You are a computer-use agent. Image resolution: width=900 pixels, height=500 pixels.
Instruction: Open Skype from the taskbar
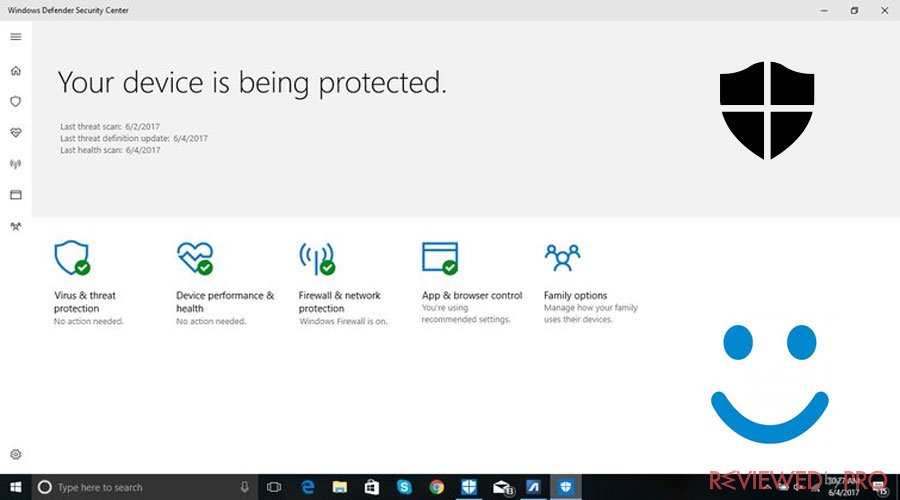pyautogui.click(x=404, y=487)
